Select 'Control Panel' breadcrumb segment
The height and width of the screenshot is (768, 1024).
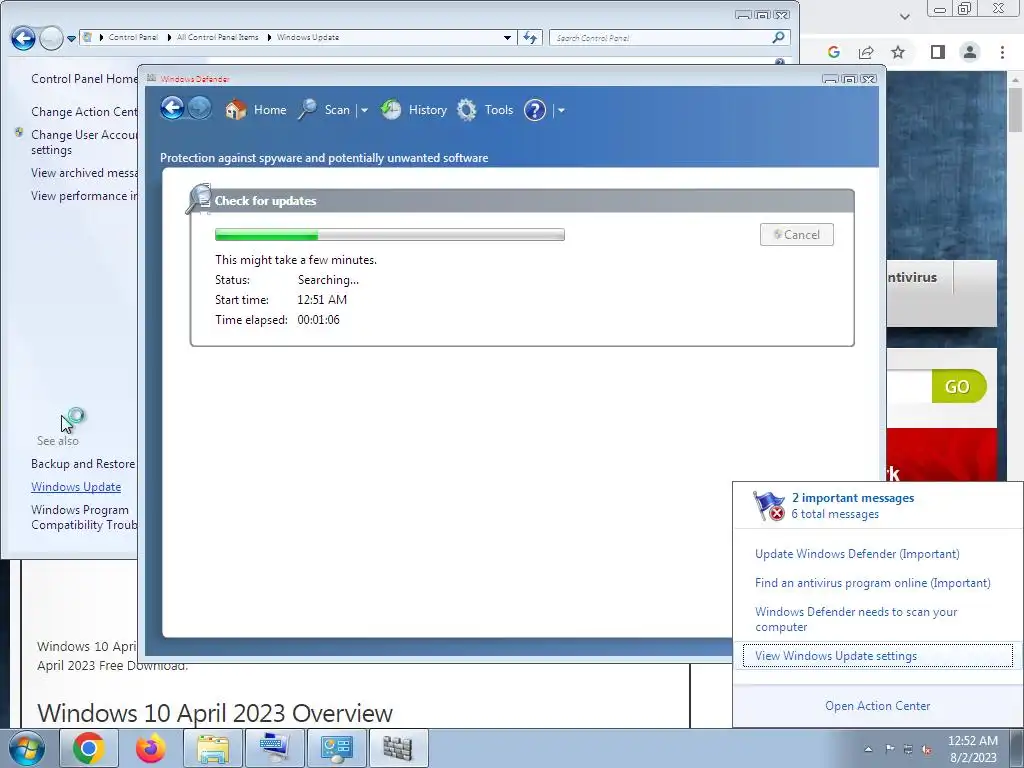pos(133,37)
